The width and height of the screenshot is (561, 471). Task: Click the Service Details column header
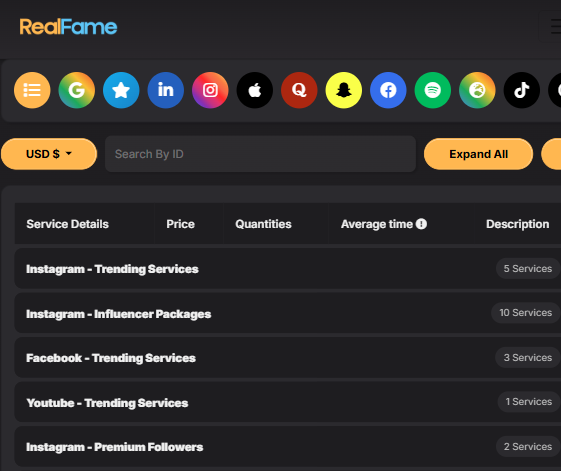[84, 224]
